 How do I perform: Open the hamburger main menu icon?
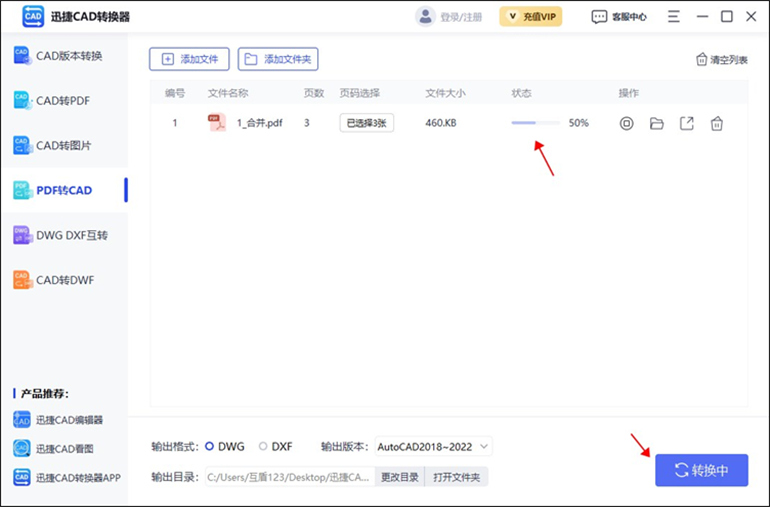pos(674,17)
